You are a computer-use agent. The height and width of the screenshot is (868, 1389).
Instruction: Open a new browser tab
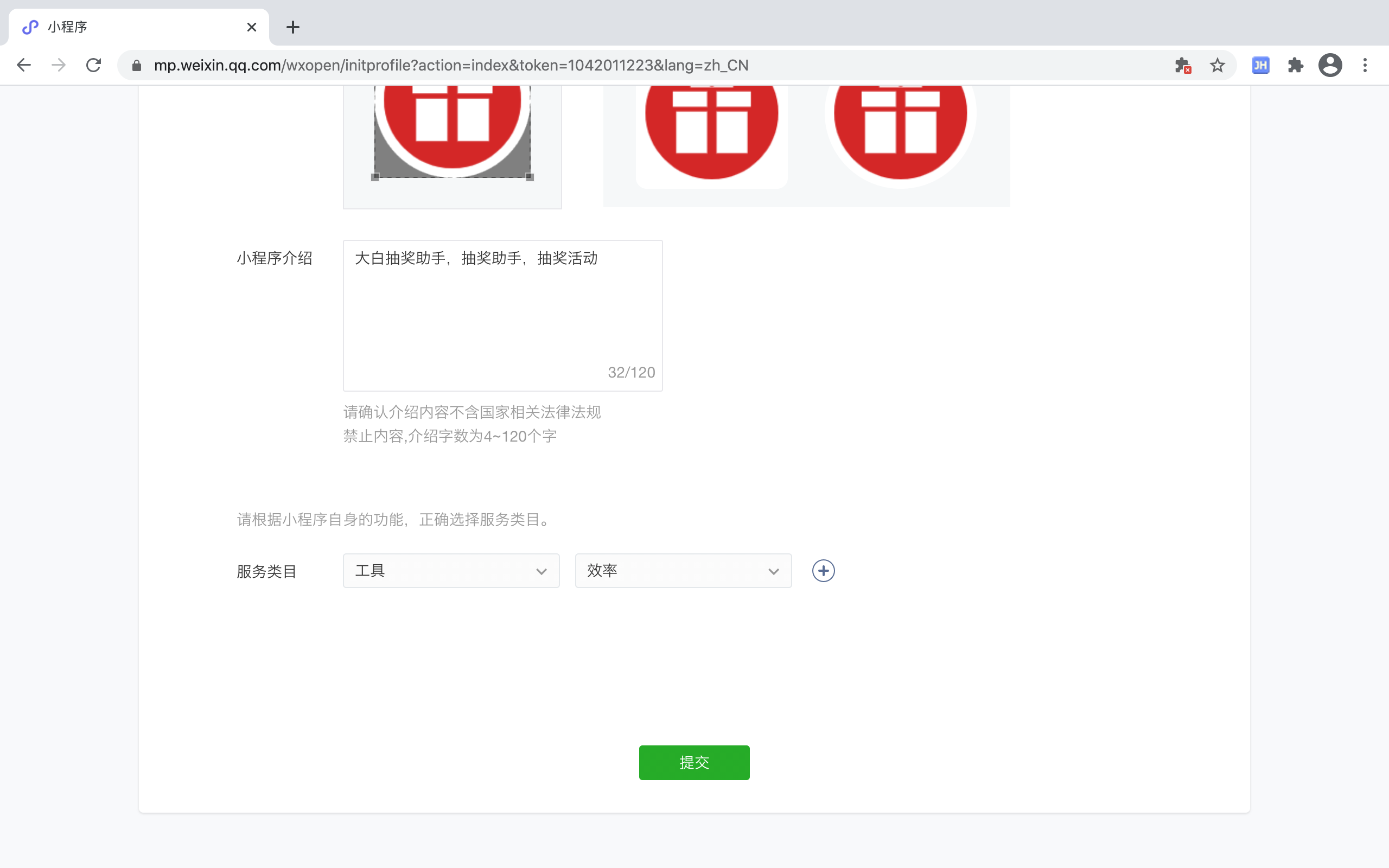(x=293, y=27)
